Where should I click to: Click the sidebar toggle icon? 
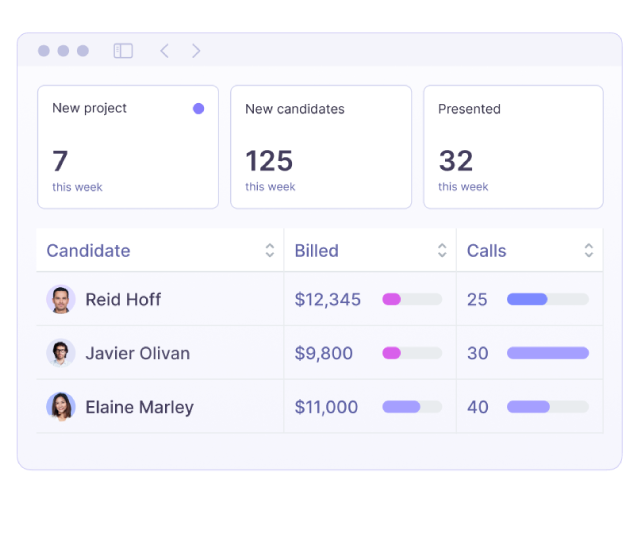tap(123, 51)
